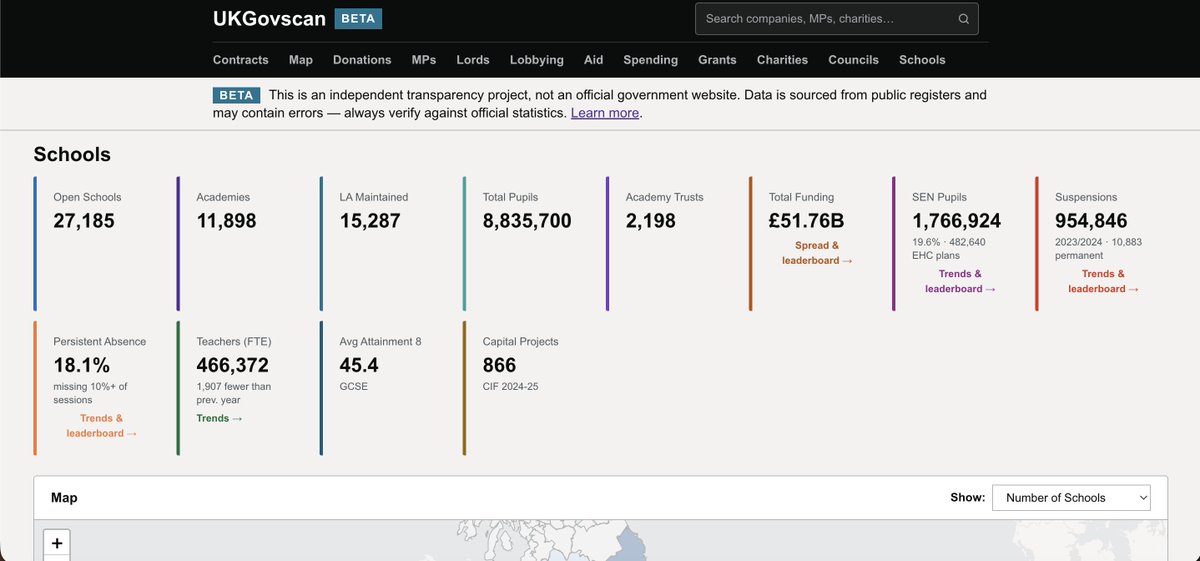Click the Academies 11,898 figure
Screen dimensions: 1200x561
(x=227, y=221)
